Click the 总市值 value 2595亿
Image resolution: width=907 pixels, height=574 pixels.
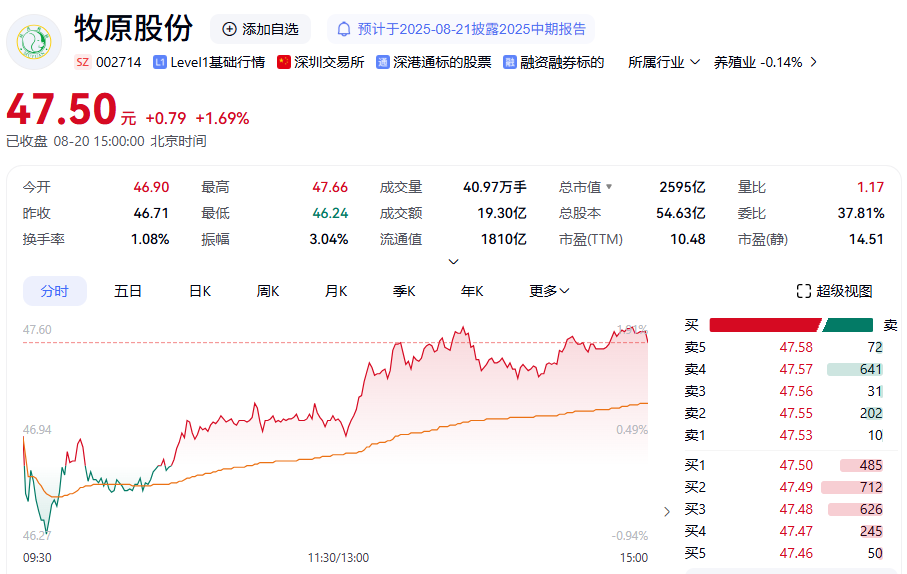click(x=682, y=187)
